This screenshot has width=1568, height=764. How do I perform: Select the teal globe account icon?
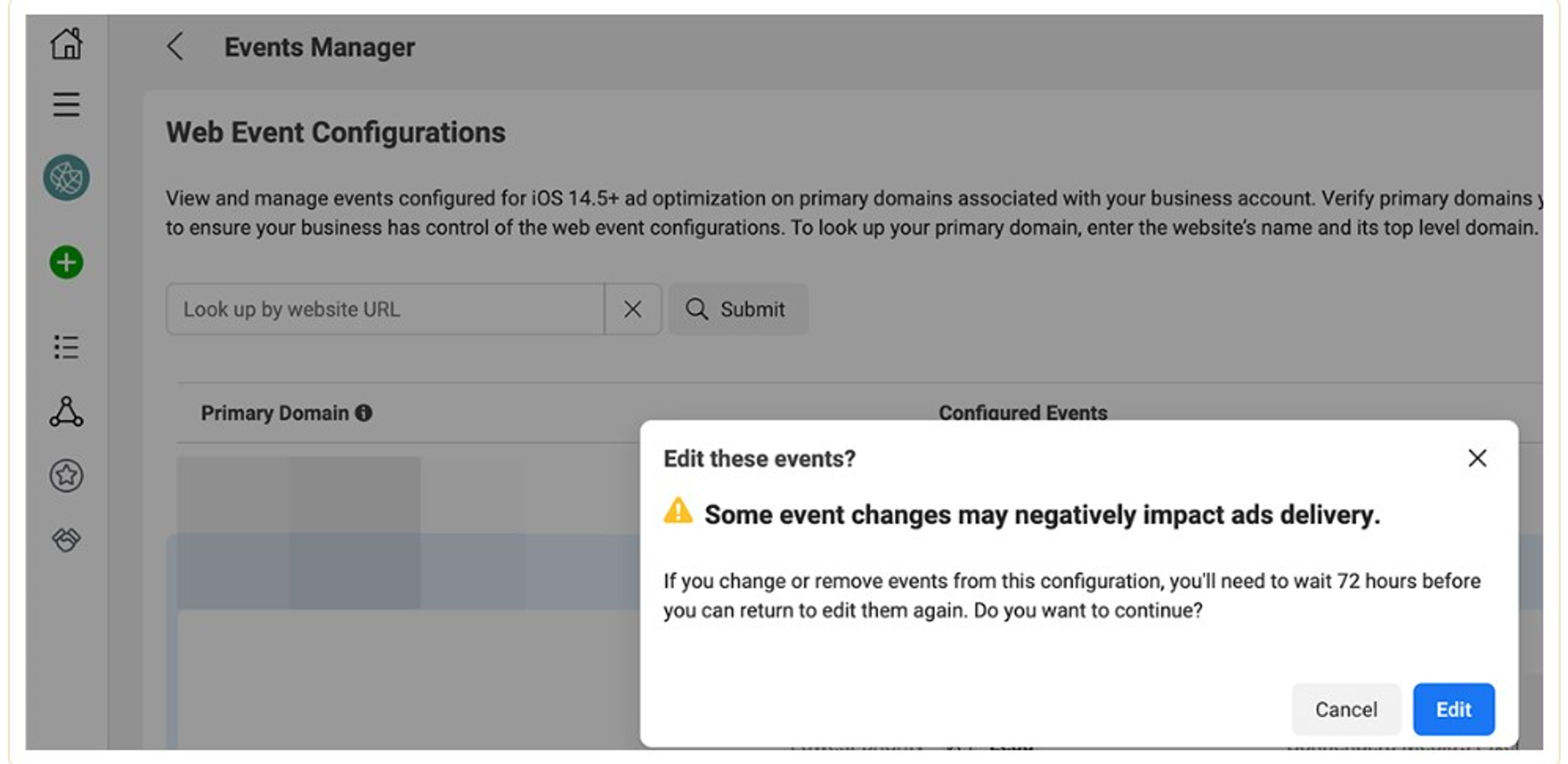pyautogui.click(x=66, y=178)
